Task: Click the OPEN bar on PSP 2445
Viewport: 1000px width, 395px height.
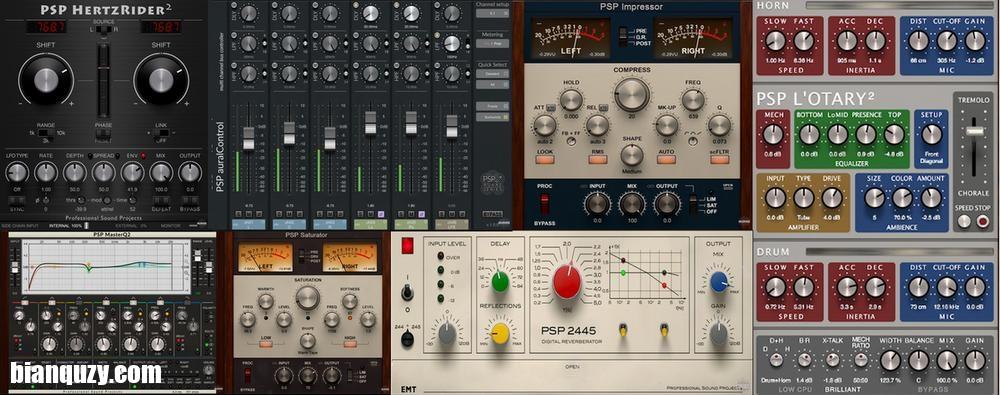Action: (x=571, y=367)
